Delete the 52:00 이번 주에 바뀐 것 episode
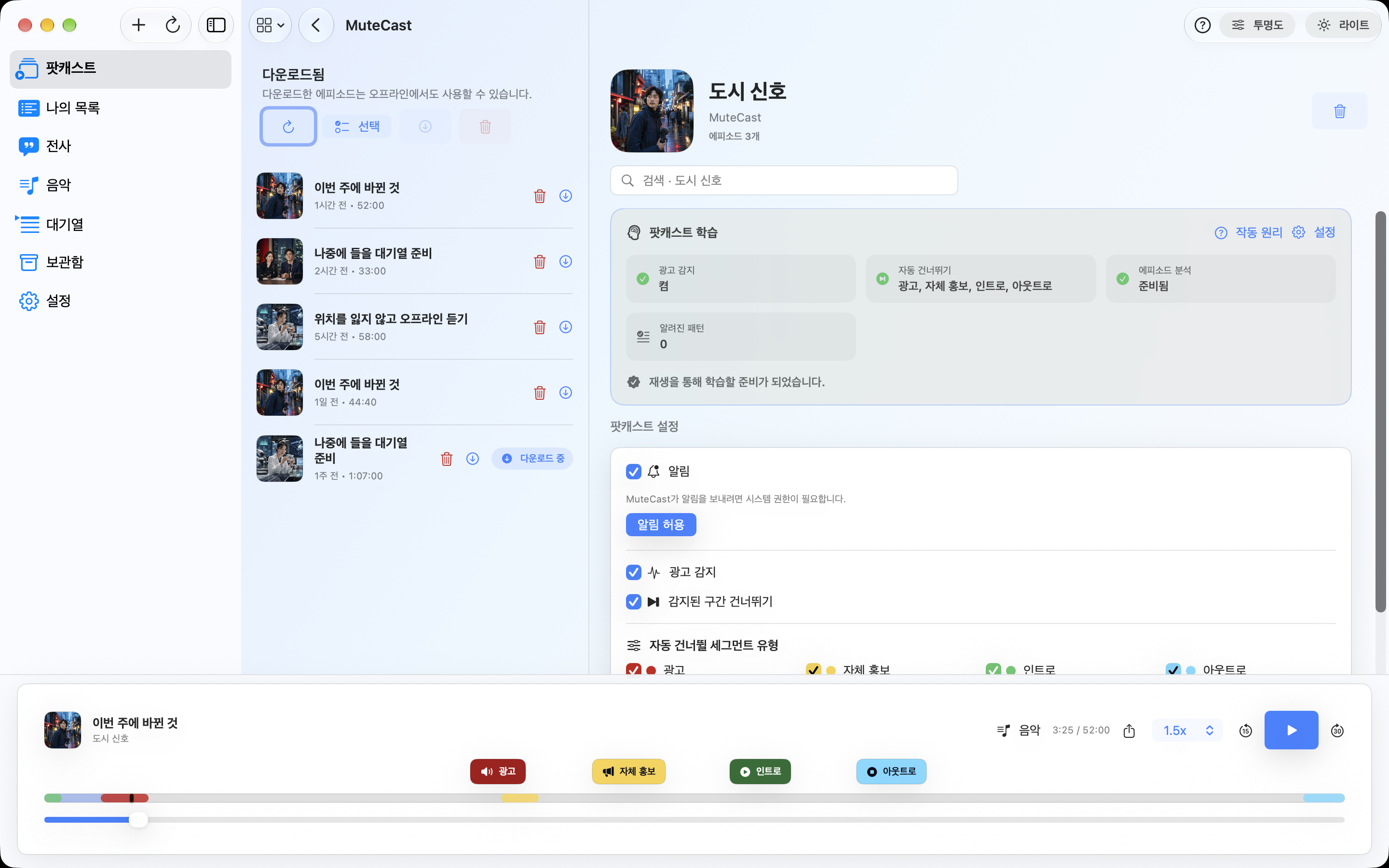Screen dimensions: 1389x868 [540, 196]
